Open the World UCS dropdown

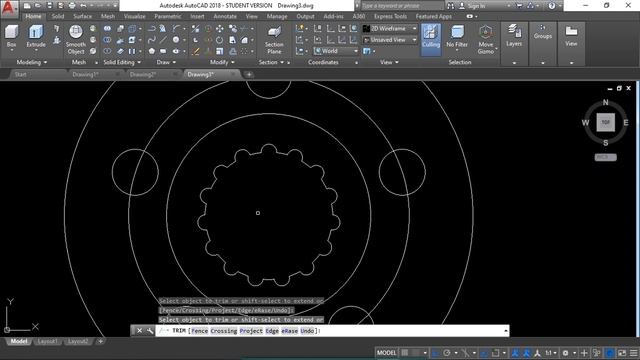(336, 51)
